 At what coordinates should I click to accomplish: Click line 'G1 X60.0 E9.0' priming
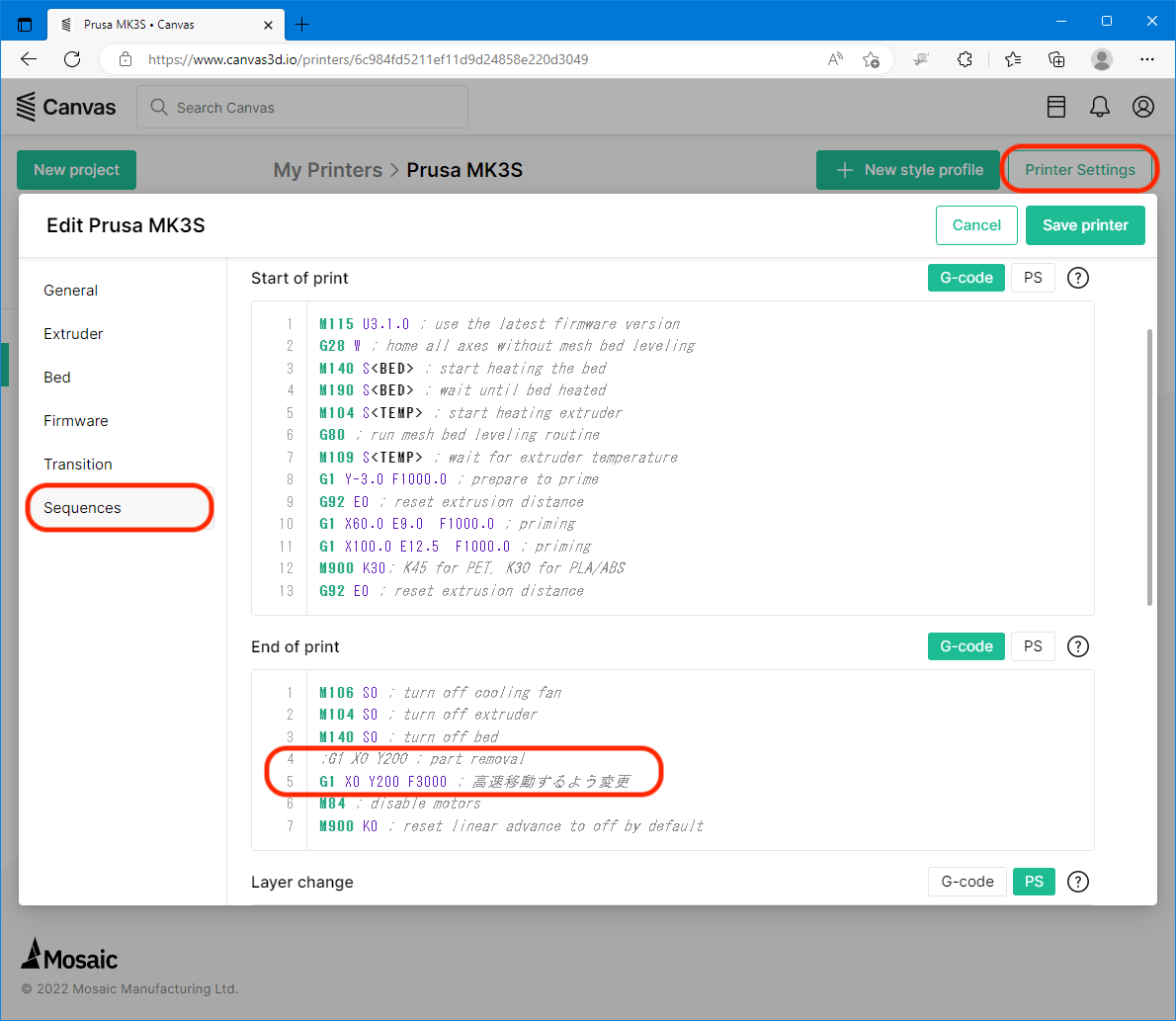[448, 524]
